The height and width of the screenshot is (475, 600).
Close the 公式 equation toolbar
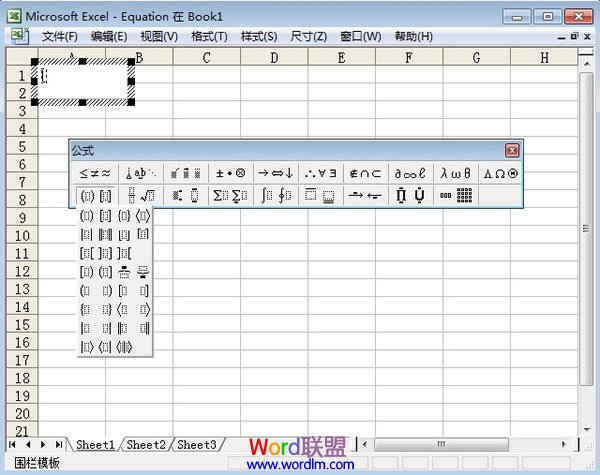coord(512,150)
